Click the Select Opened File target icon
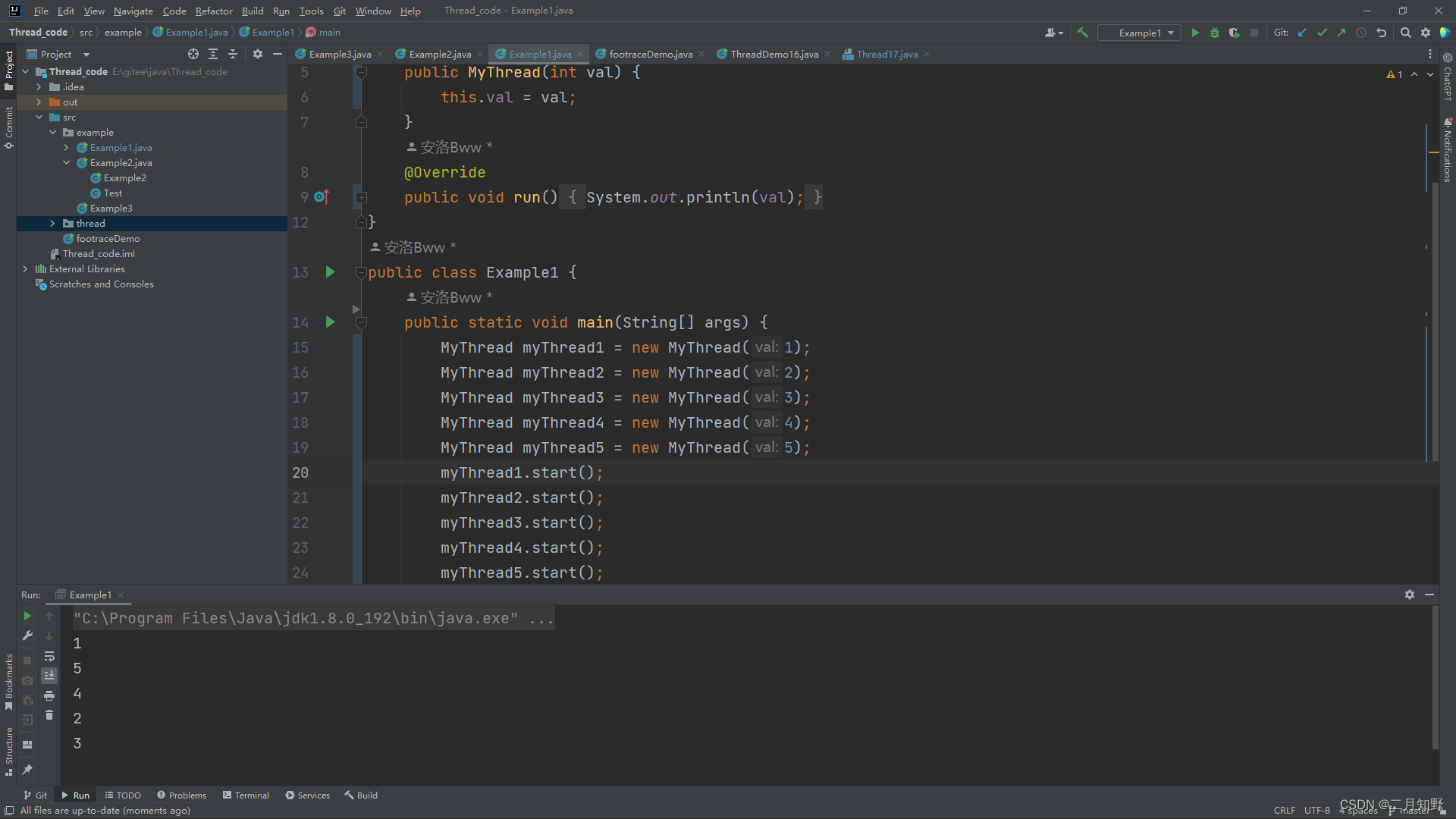This screenshot has width=1456, height=819. point(193,54)
